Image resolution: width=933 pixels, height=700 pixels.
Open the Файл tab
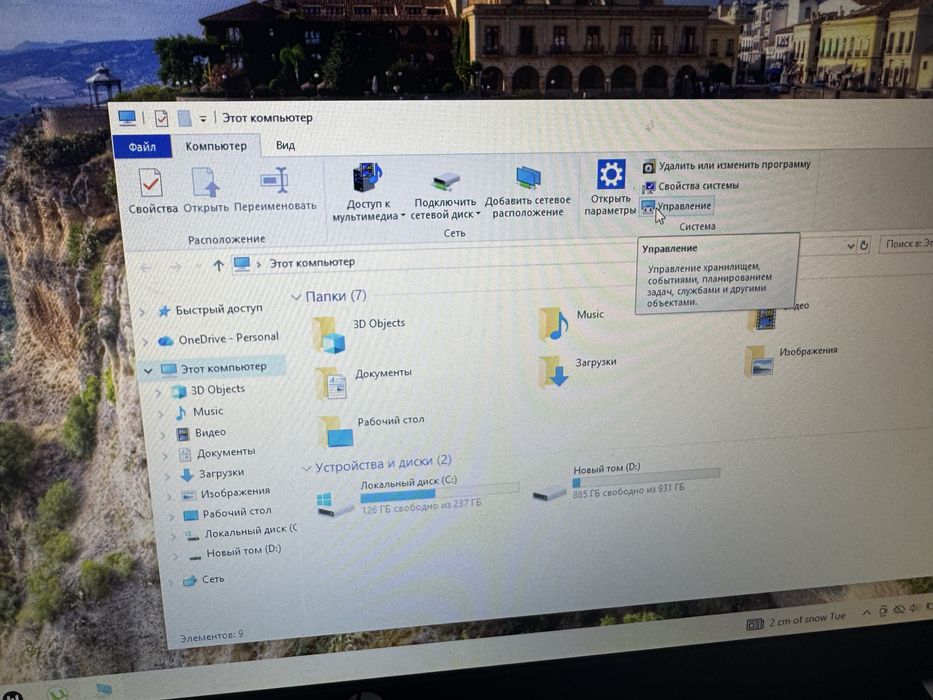coord(142,146)
